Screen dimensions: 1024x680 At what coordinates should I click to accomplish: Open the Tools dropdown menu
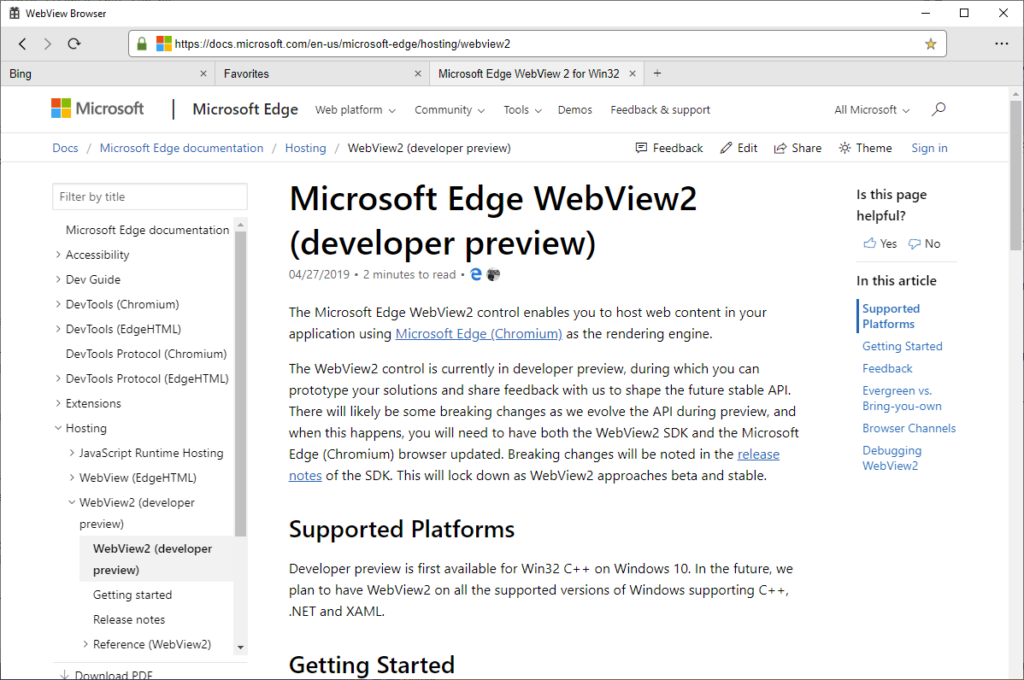522,110
